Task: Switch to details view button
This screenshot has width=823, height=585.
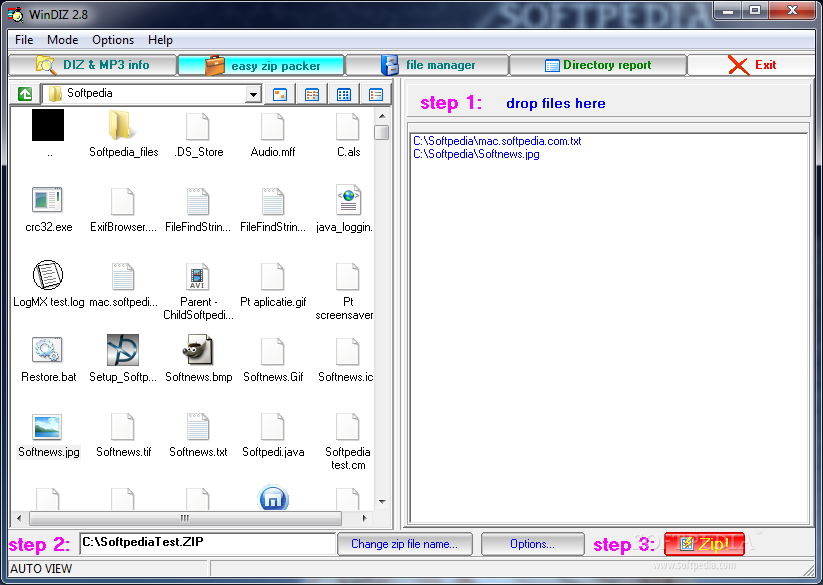Action: coord(376,94)
